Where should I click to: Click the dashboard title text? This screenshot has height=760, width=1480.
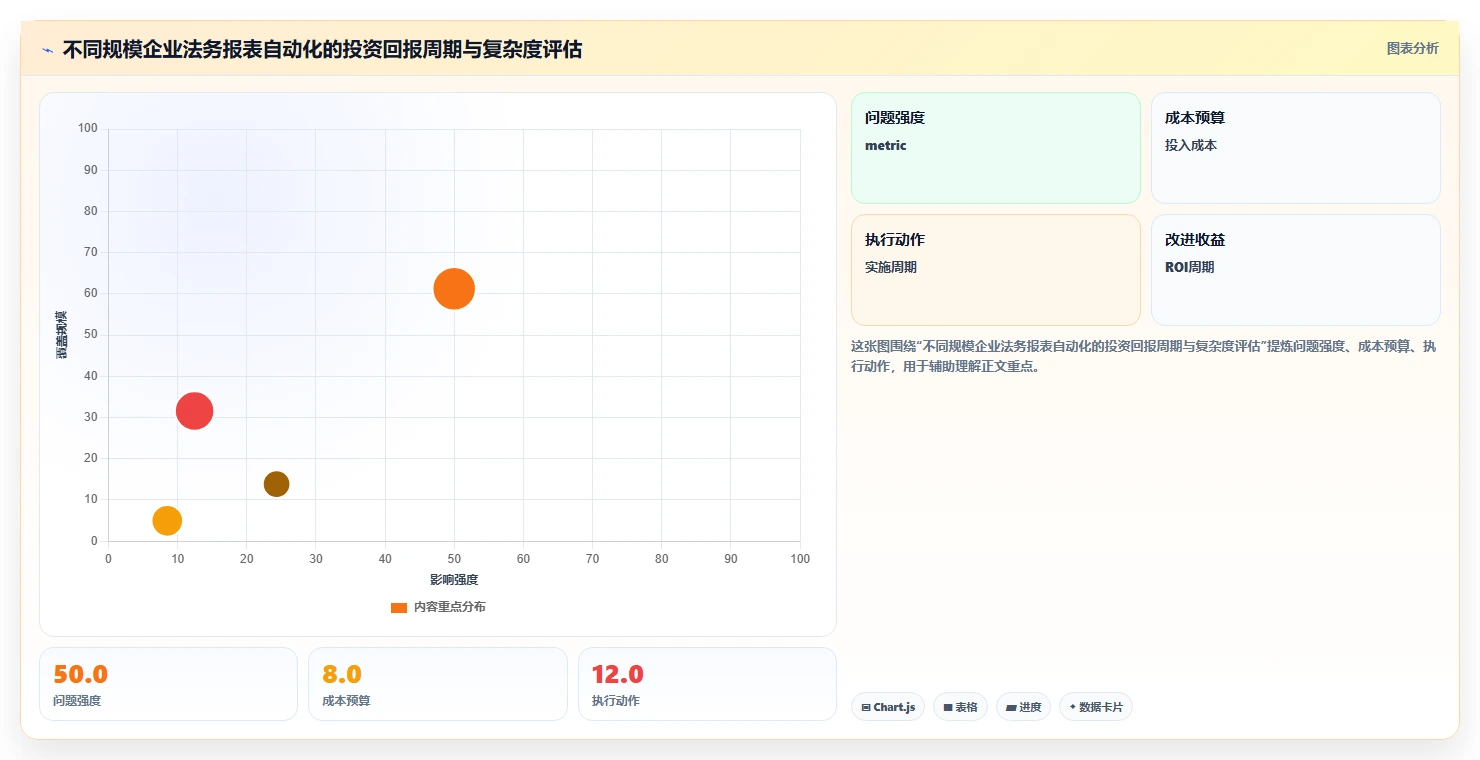322,49
